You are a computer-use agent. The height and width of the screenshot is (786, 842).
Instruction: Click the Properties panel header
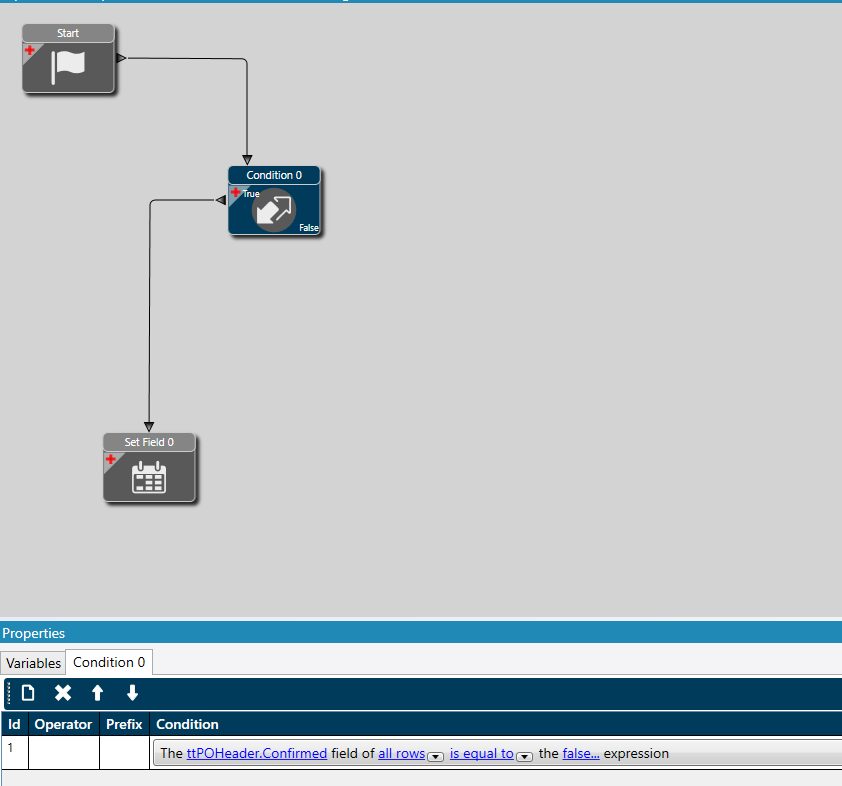coord(421,633)
